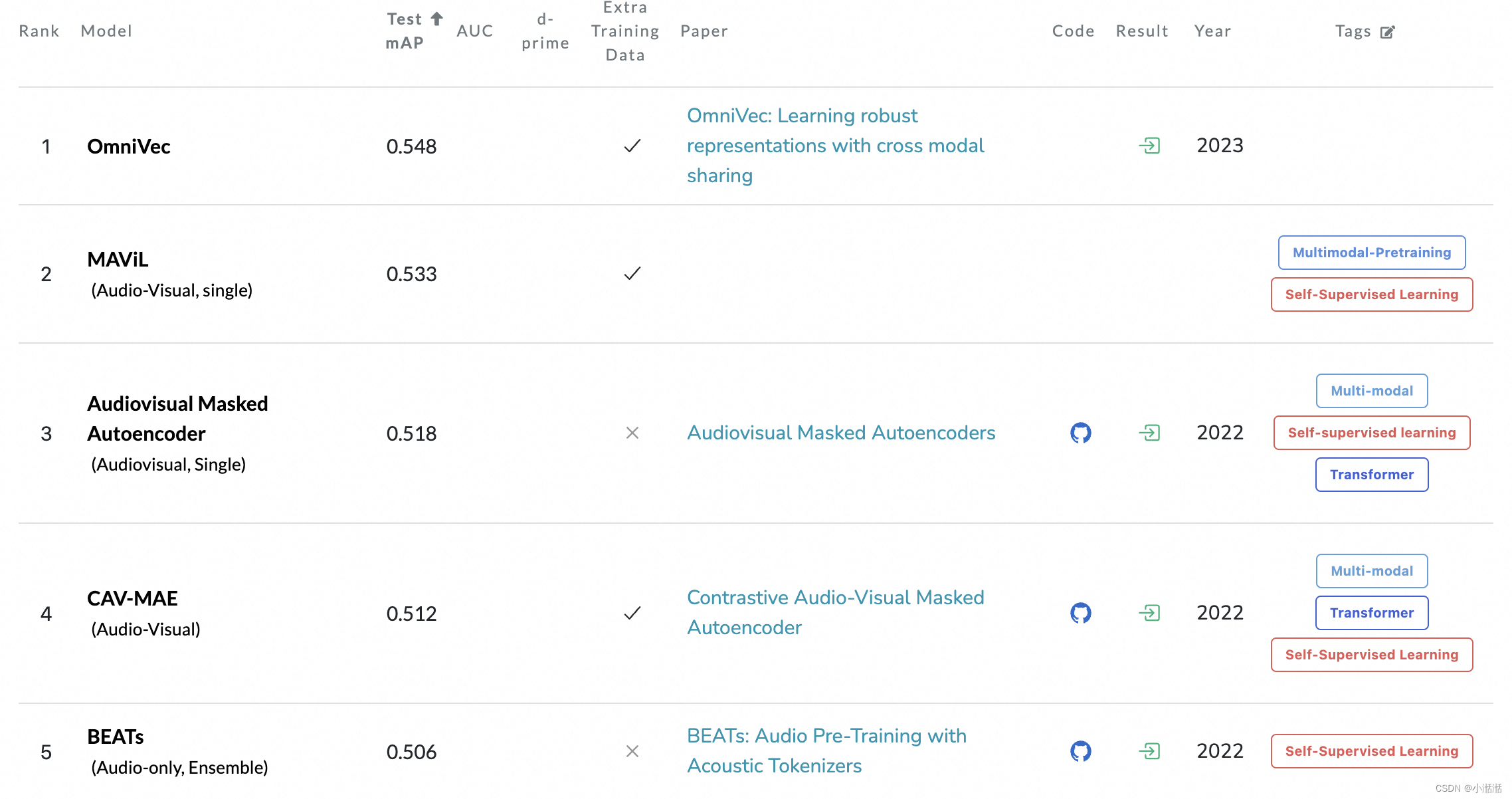
Task: Open GitHub repository for BEATs
Action: [1080, 751]
